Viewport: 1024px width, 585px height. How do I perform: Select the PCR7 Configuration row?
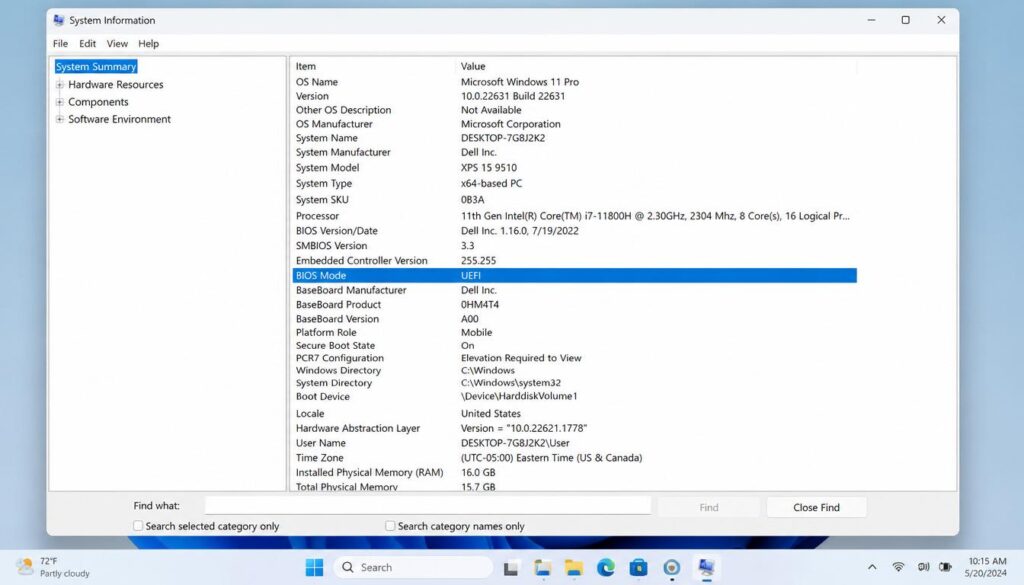pyautogui.click(x=575, y=358)
